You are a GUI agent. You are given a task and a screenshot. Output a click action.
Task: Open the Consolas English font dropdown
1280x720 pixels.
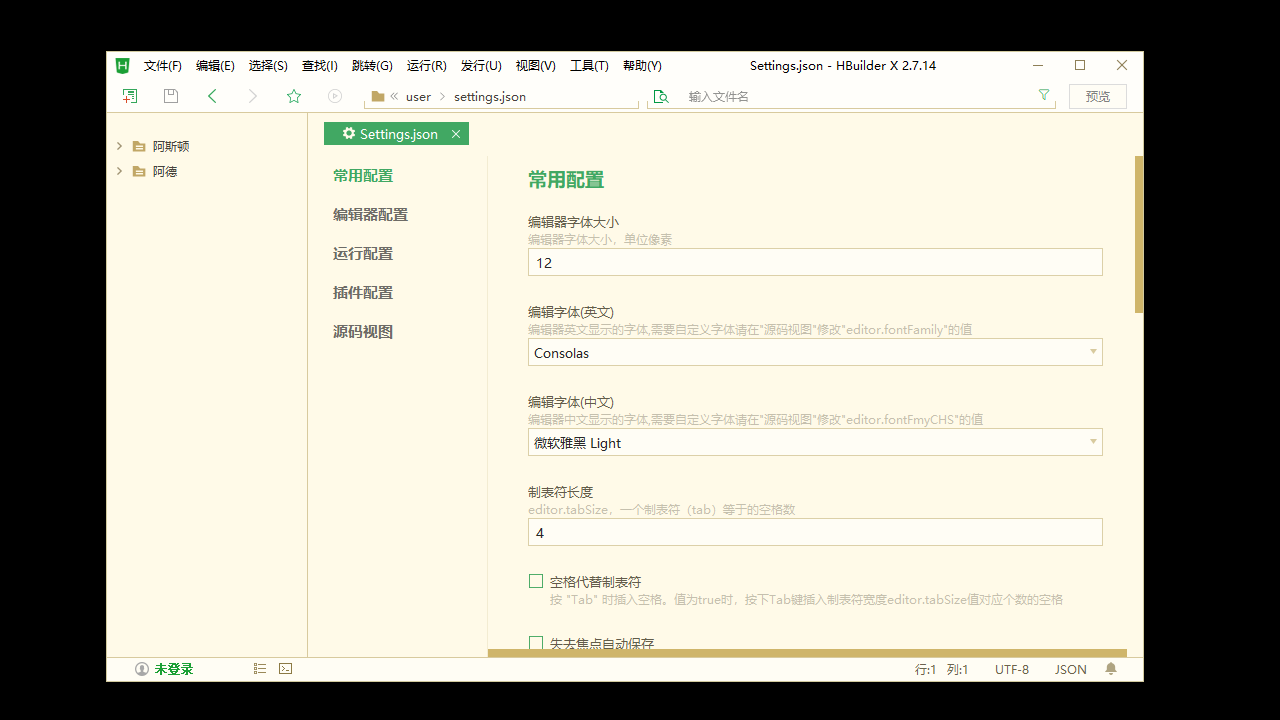coord(1093,352)
